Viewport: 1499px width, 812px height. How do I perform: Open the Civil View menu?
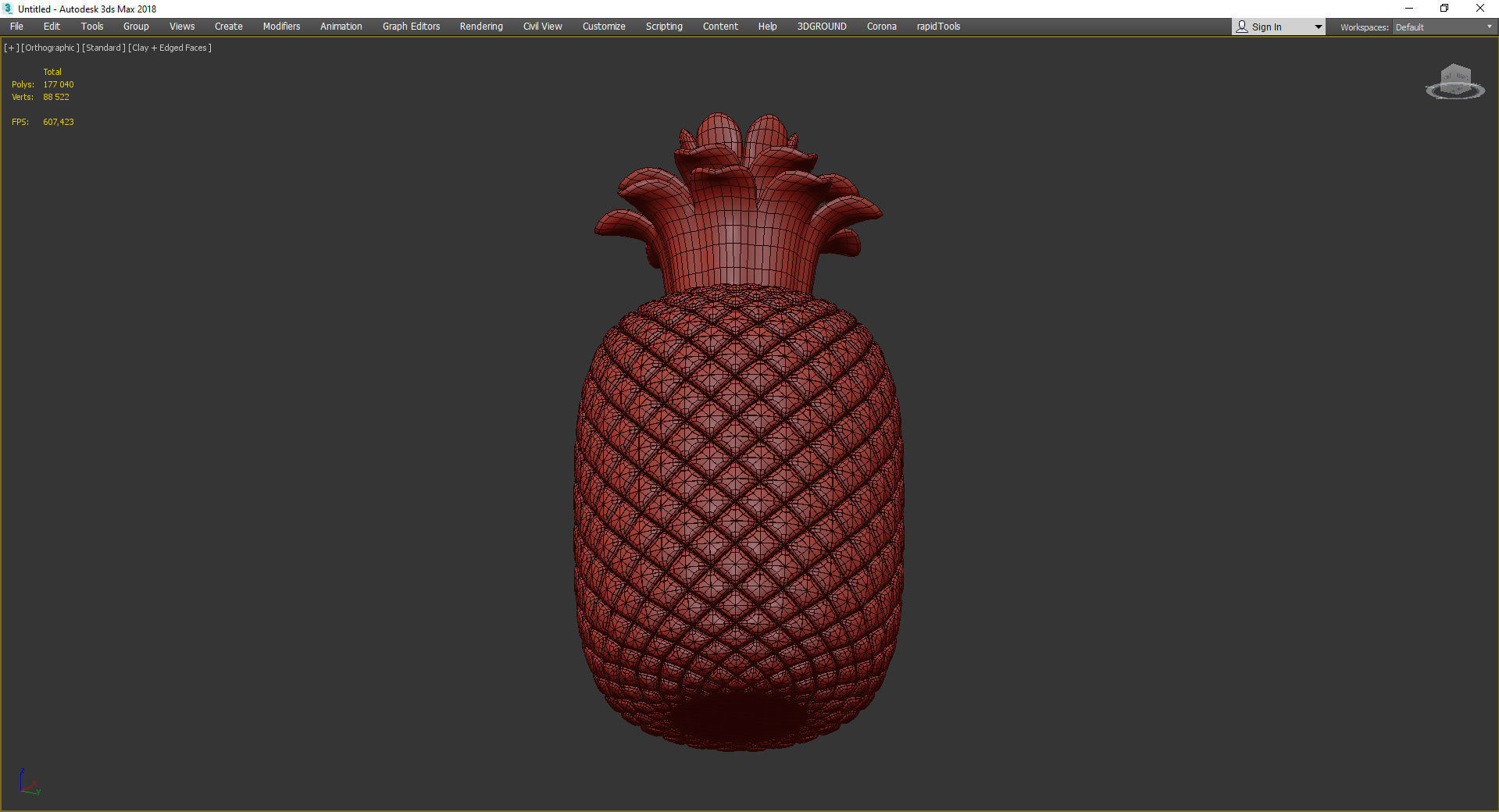point(542,26)
